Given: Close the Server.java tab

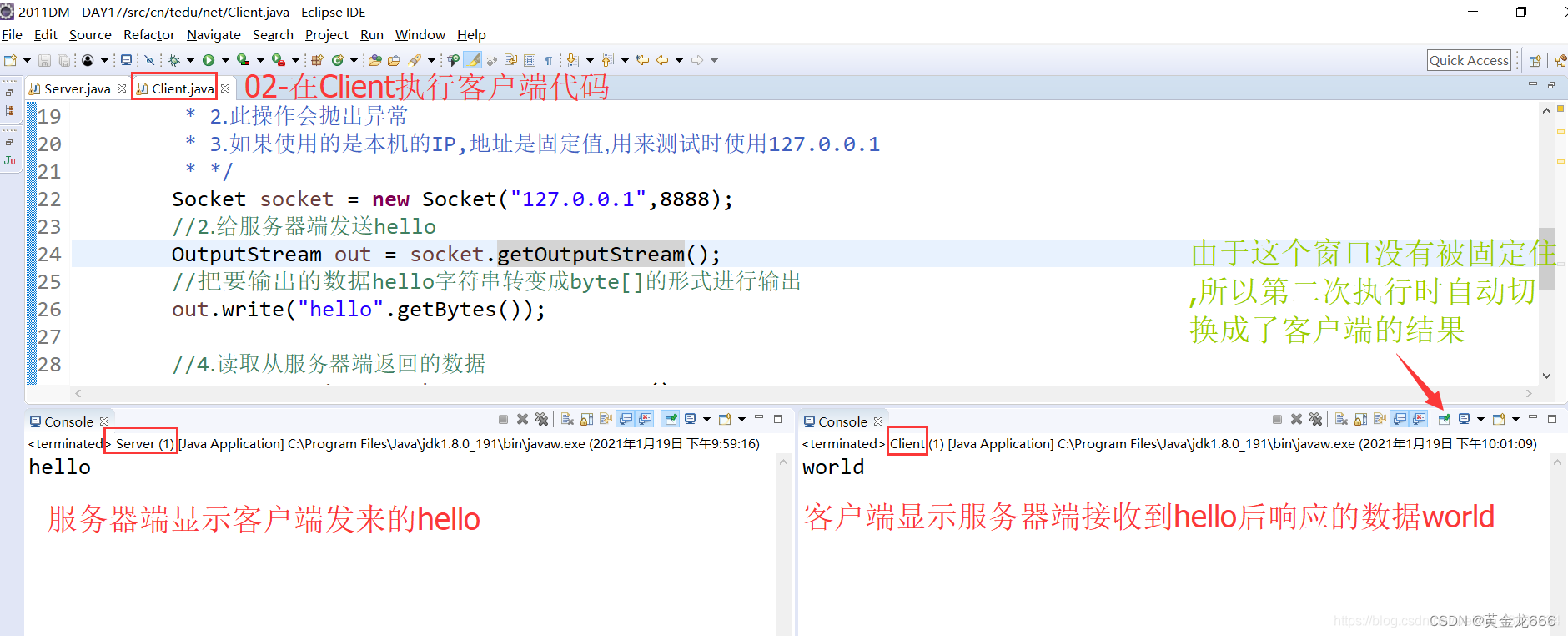Looking at the screenshot, I should (122, 88).
